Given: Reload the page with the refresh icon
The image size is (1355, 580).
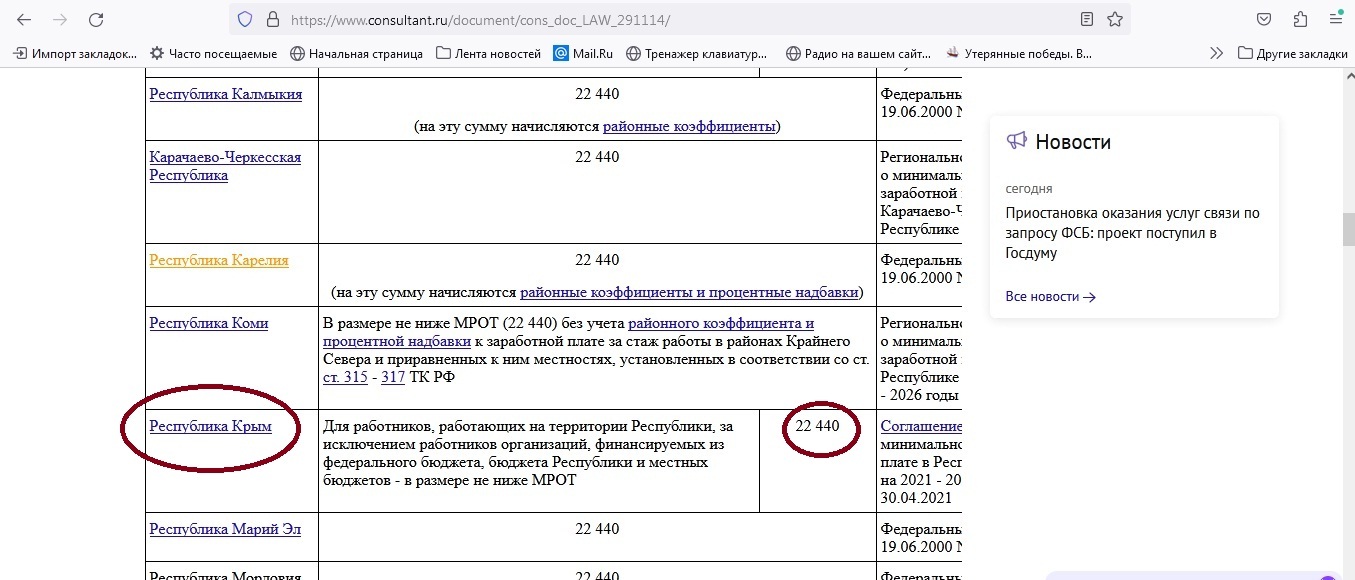Looking at the screenshot, I should click(96, 20).
